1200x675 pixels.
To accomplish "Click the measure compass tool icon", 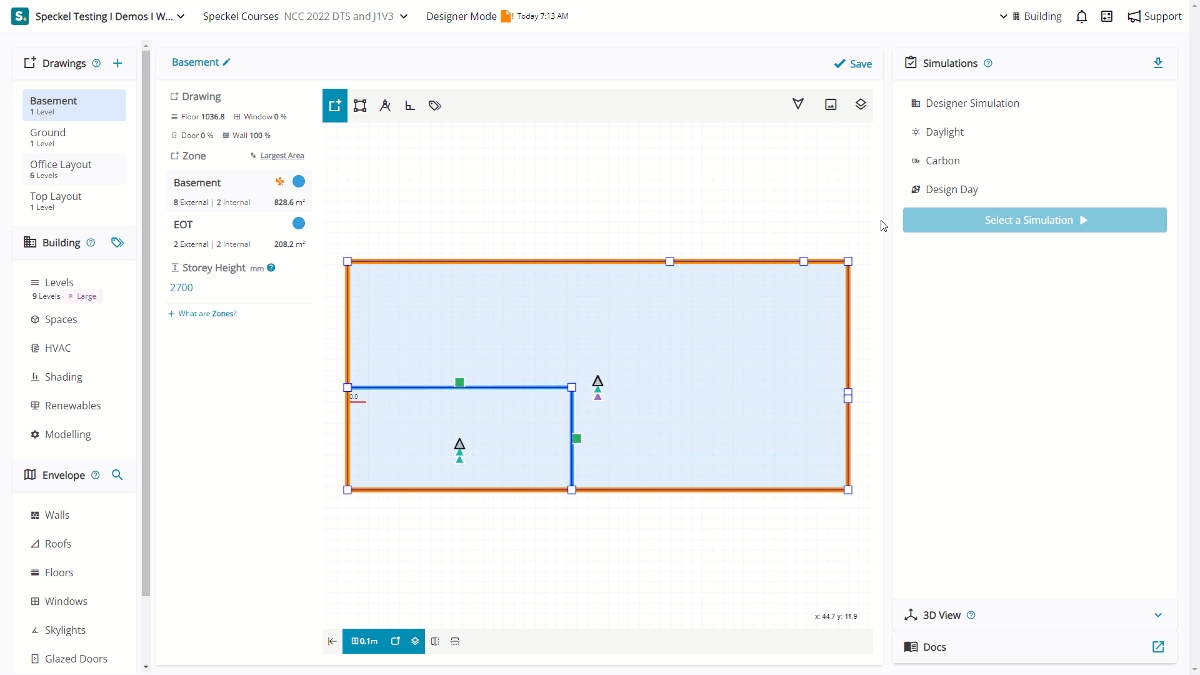I will tap(385, 105).
